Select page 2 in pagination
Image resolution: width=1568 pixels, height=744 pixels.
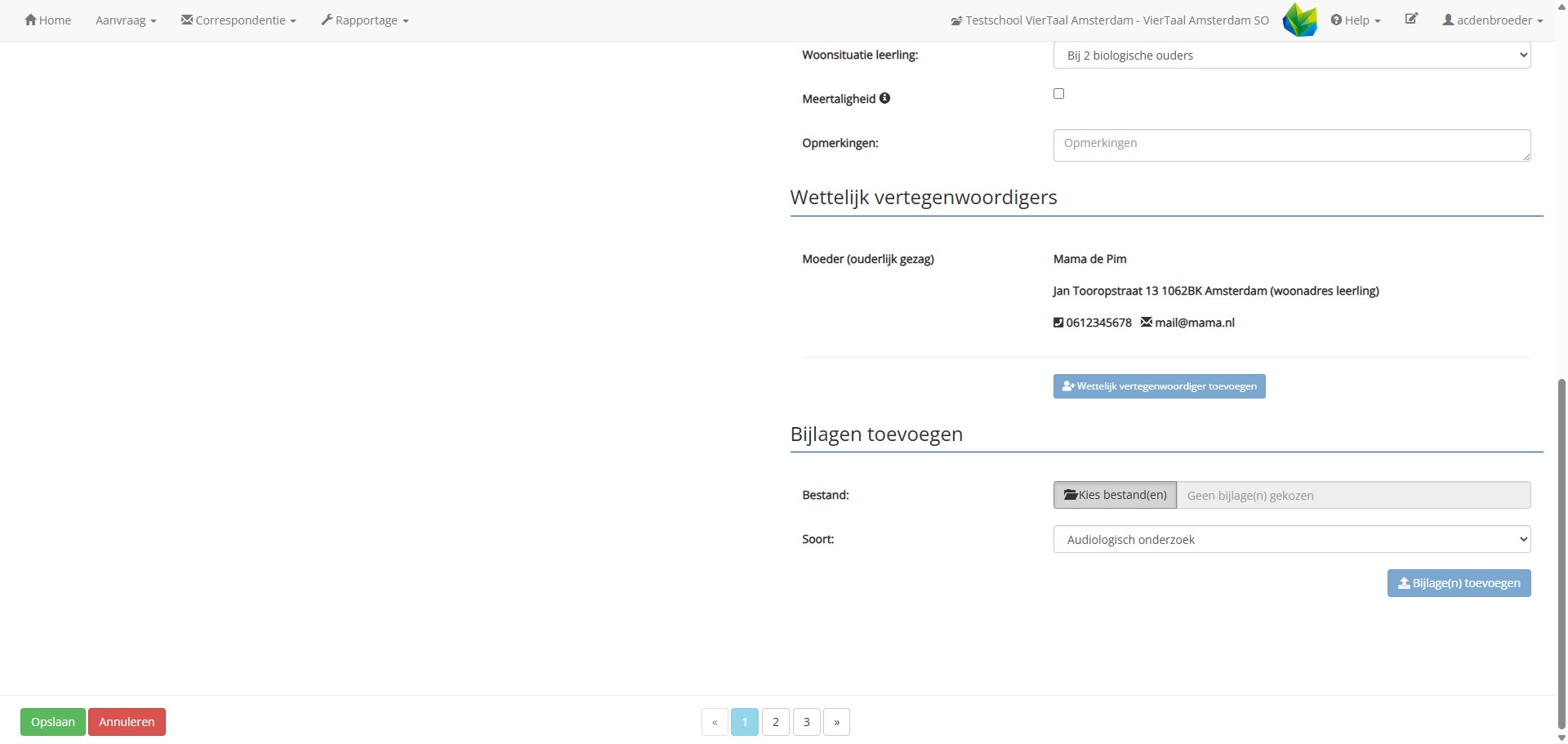tap(776, 722)
